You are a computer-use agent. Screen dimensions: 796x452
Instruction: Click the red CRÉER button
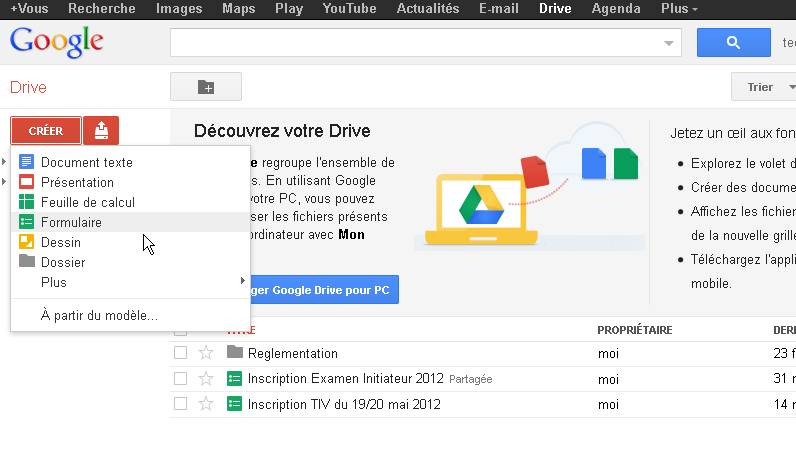46,131
